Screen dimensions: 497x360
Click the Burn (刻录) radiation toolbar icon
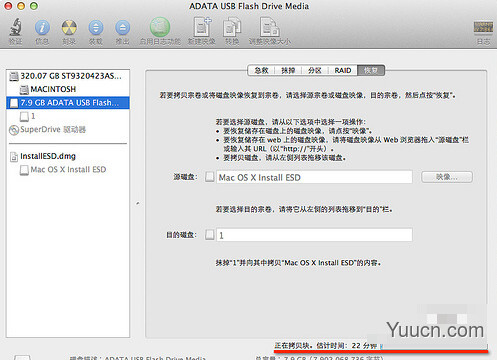coord(69,27)
